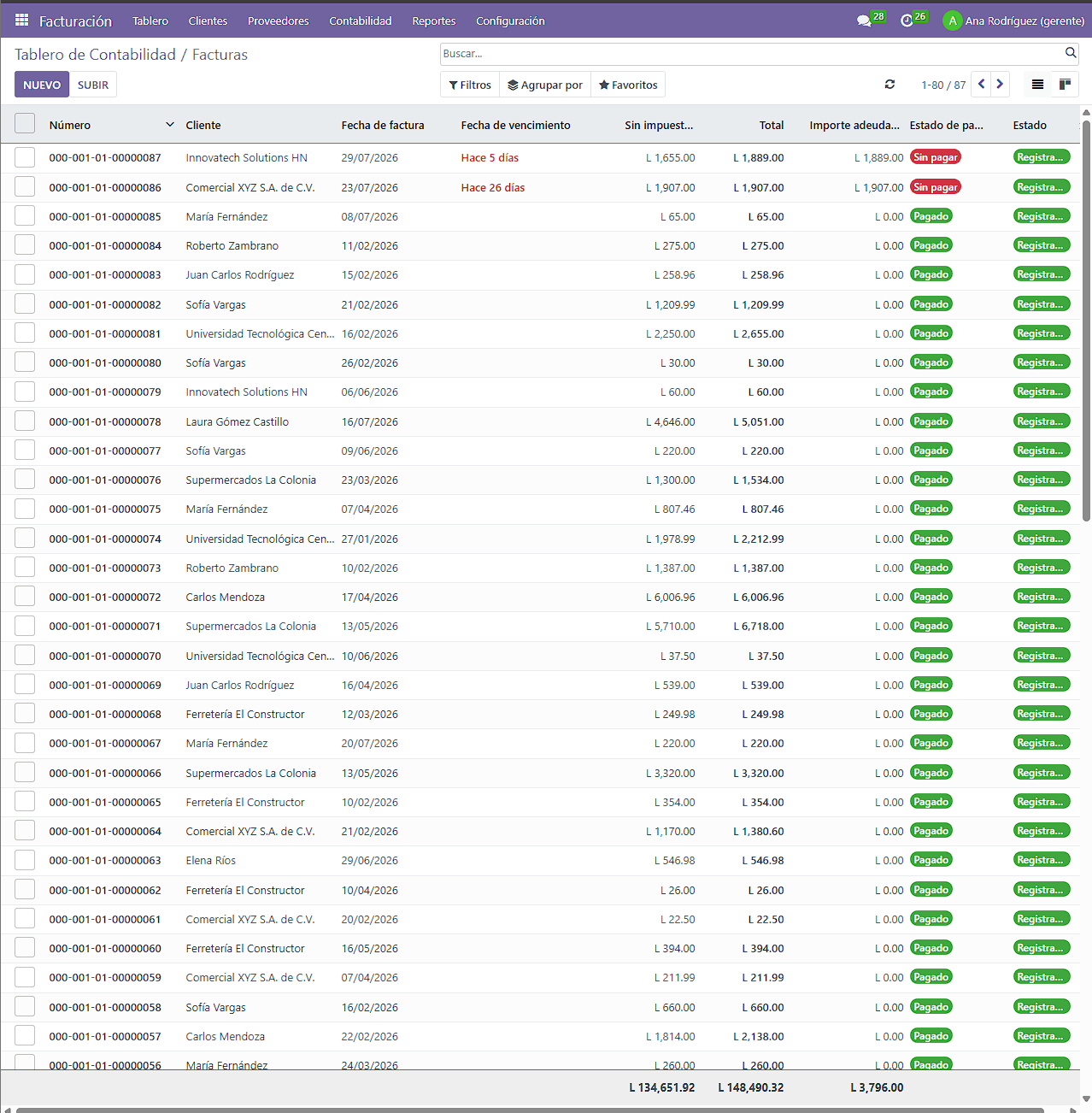This screenshot has width=1092, height=1113.
Task: Click the Ana Rodríguez user avatar
Action: tap(952, 21)
